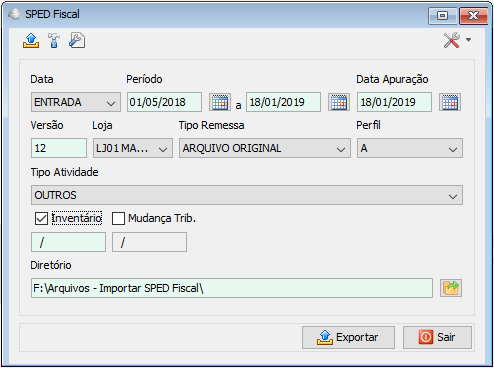
Task: Click the Versão field containing 12
Action: [x=59, y=148]
